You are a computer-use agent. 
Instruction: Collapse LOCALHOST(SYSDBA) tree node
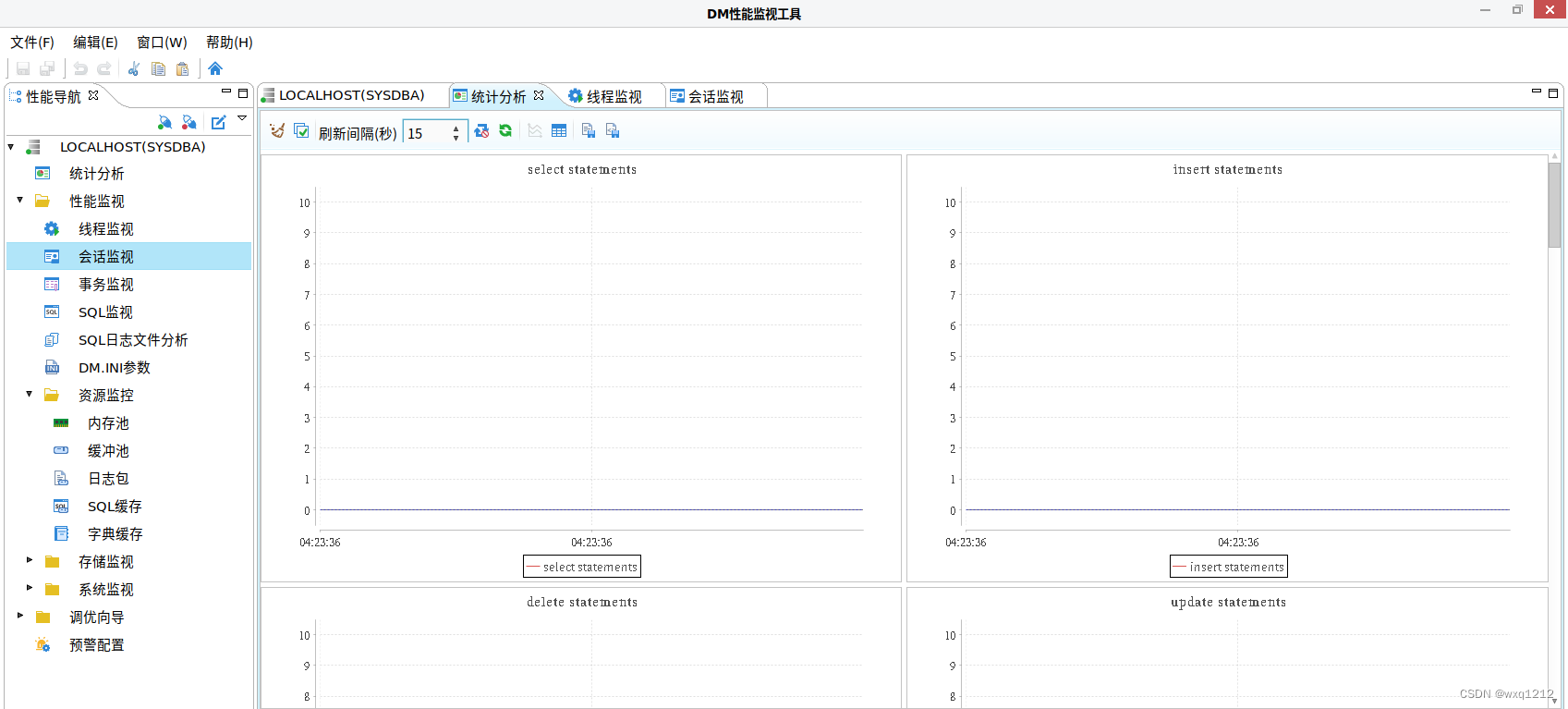point(11,147)
